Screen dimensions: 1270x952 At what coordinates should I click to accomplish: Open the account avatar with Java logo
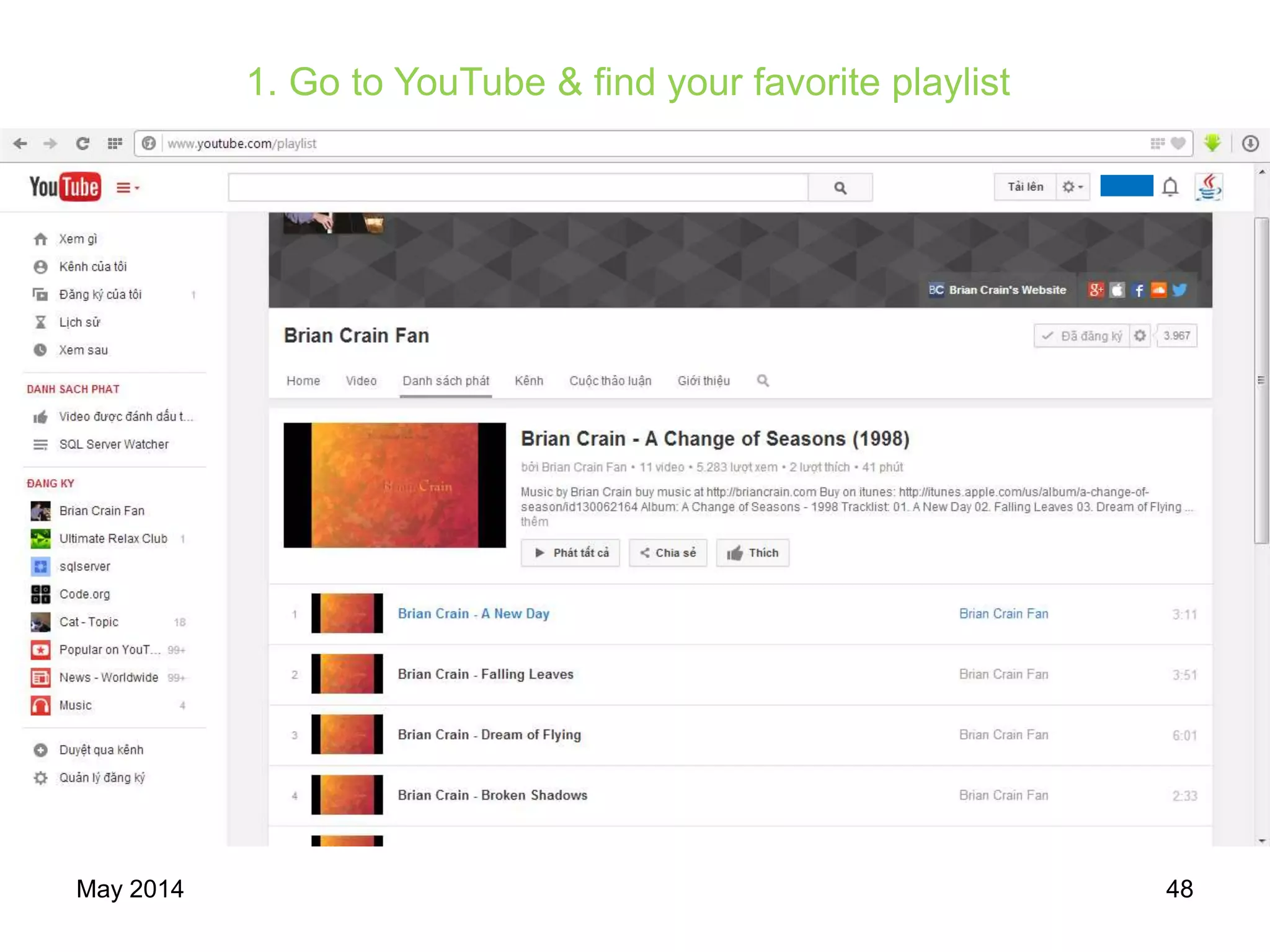(x=1209, y=187)
